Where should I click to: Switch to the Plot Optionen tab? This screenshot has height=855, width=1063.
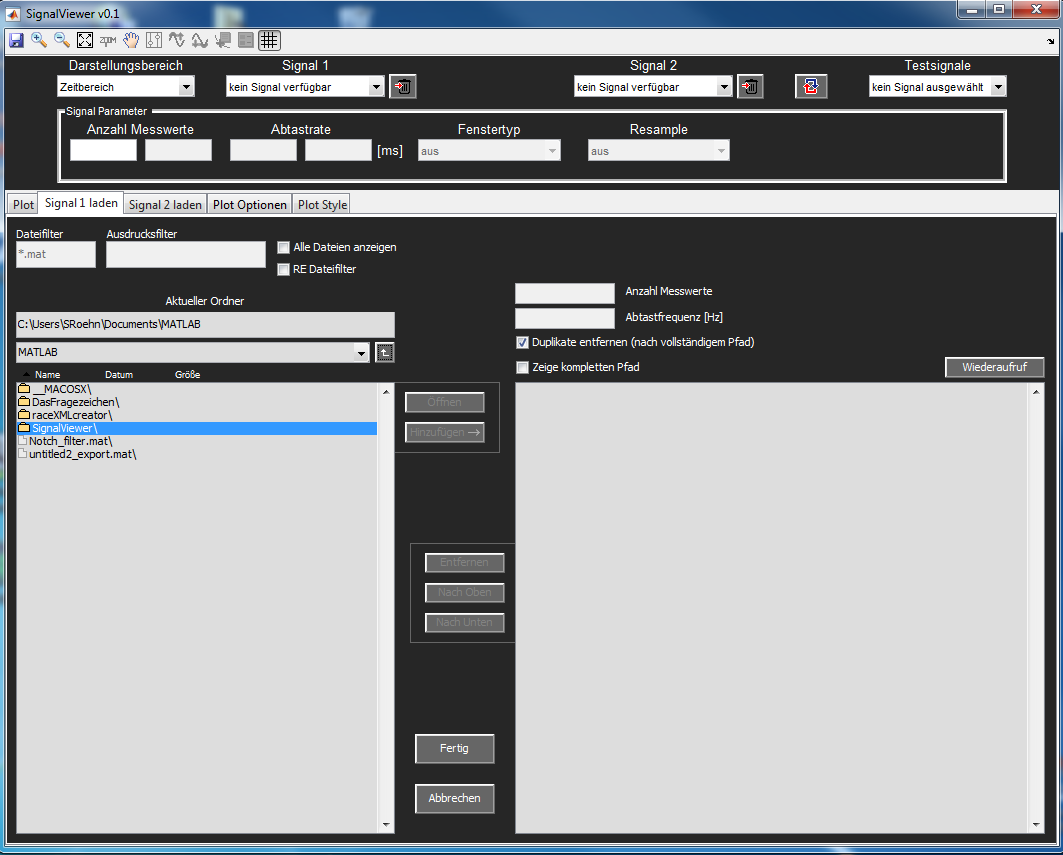(x=250, y=204)
